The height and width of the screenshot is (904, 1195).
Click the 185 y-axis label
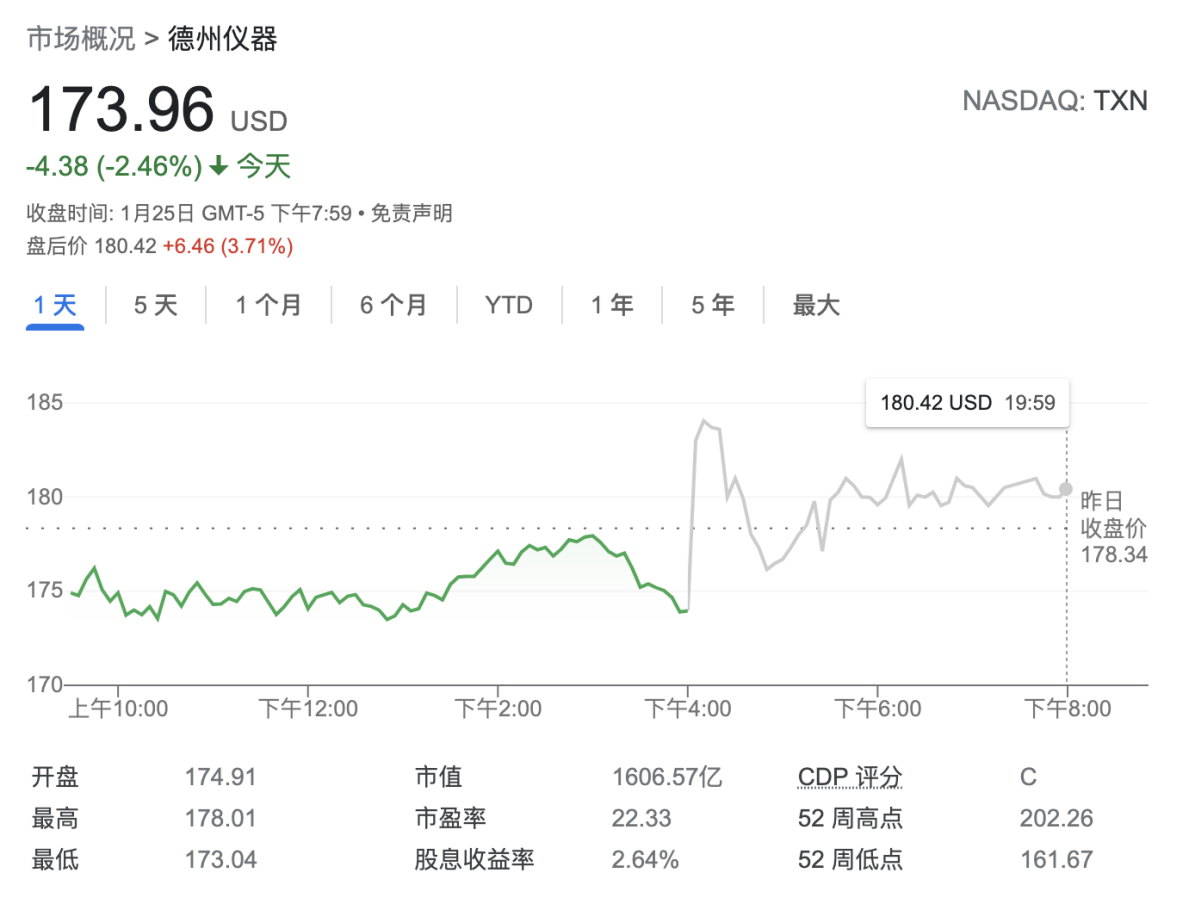point(45,402)
